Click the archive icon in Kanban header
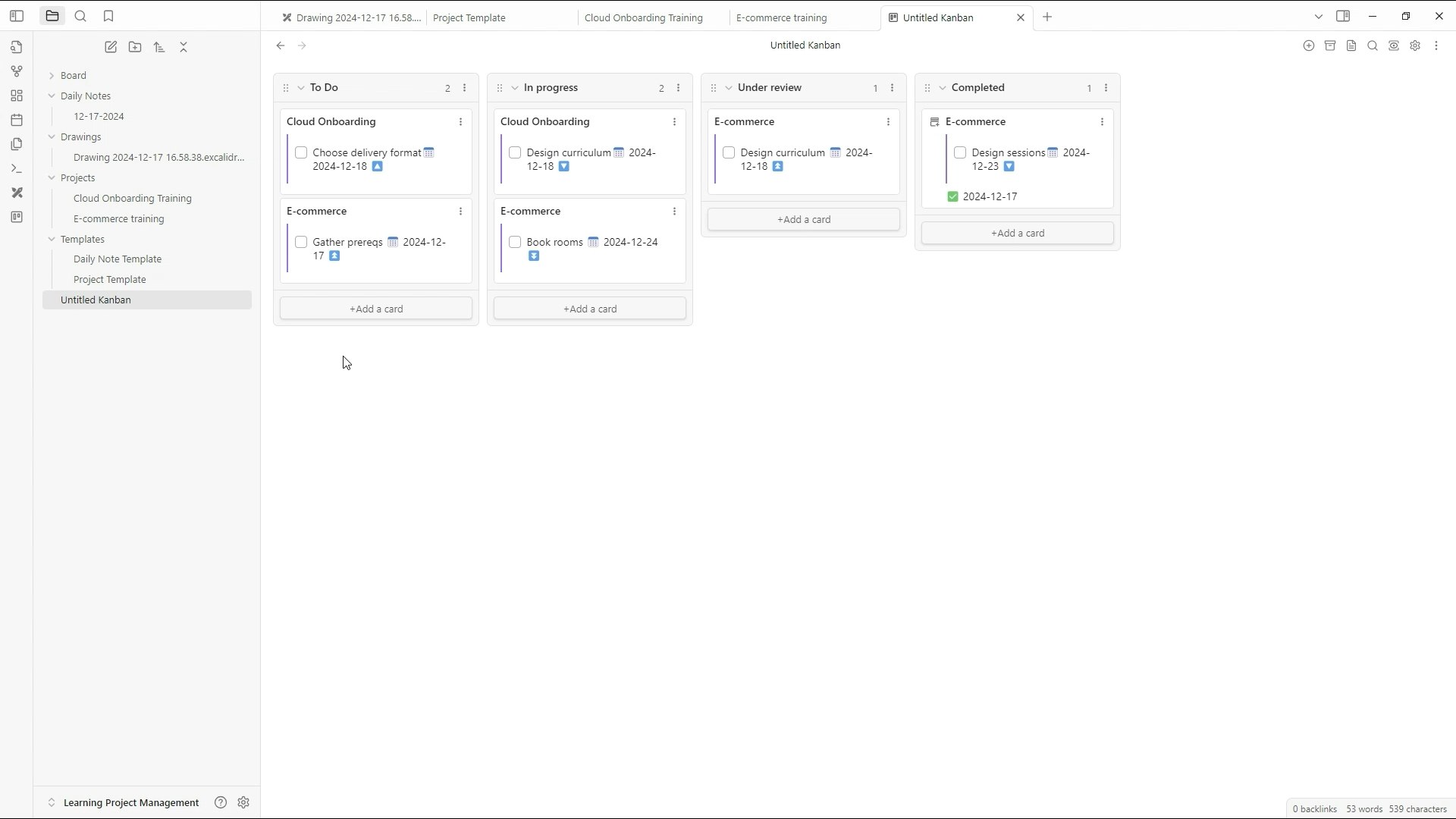Viewport: 1456px width, 819px height. [1329, 45]
